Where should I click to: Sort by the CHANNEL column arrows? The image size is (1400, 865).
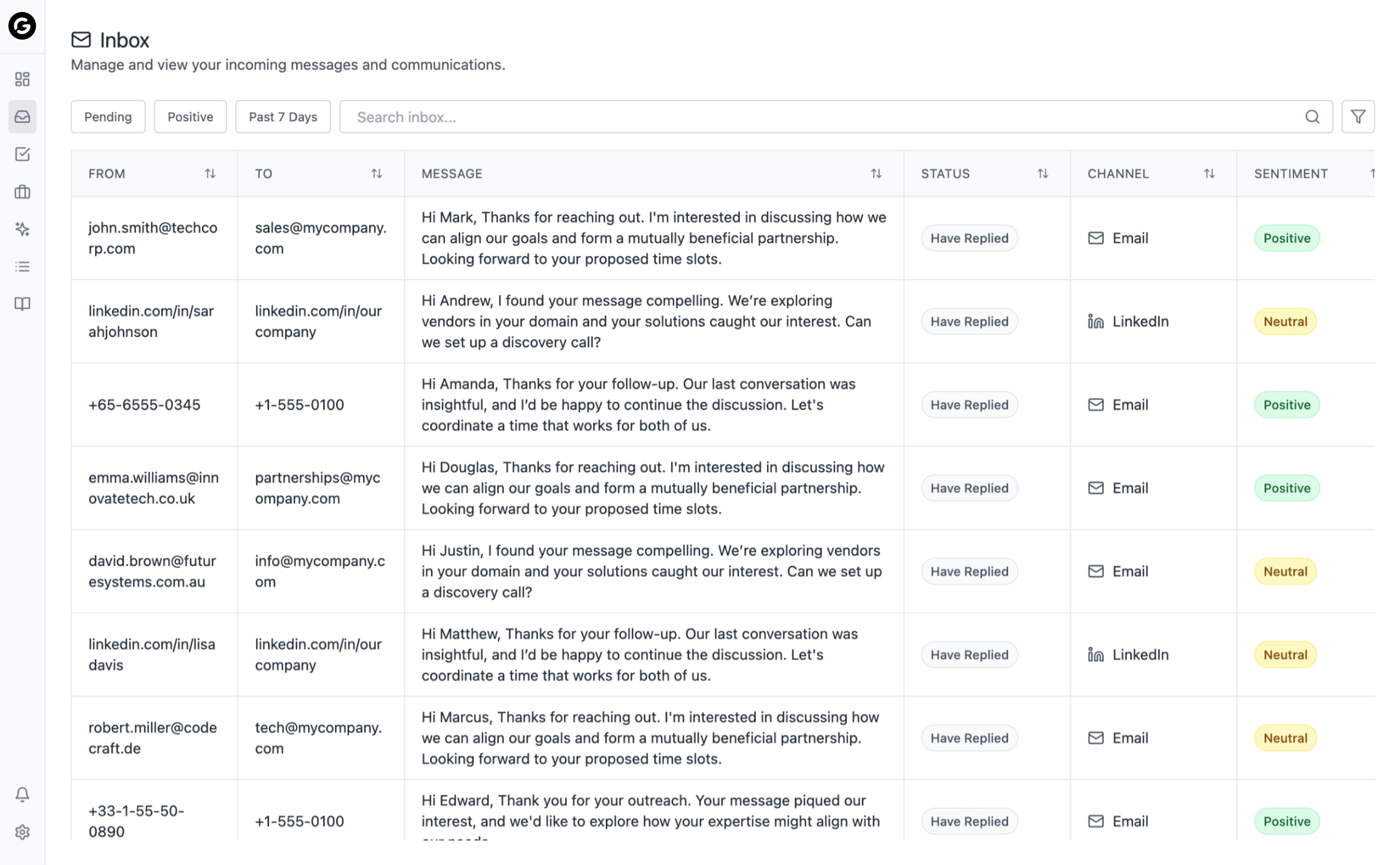(1209, 173)
